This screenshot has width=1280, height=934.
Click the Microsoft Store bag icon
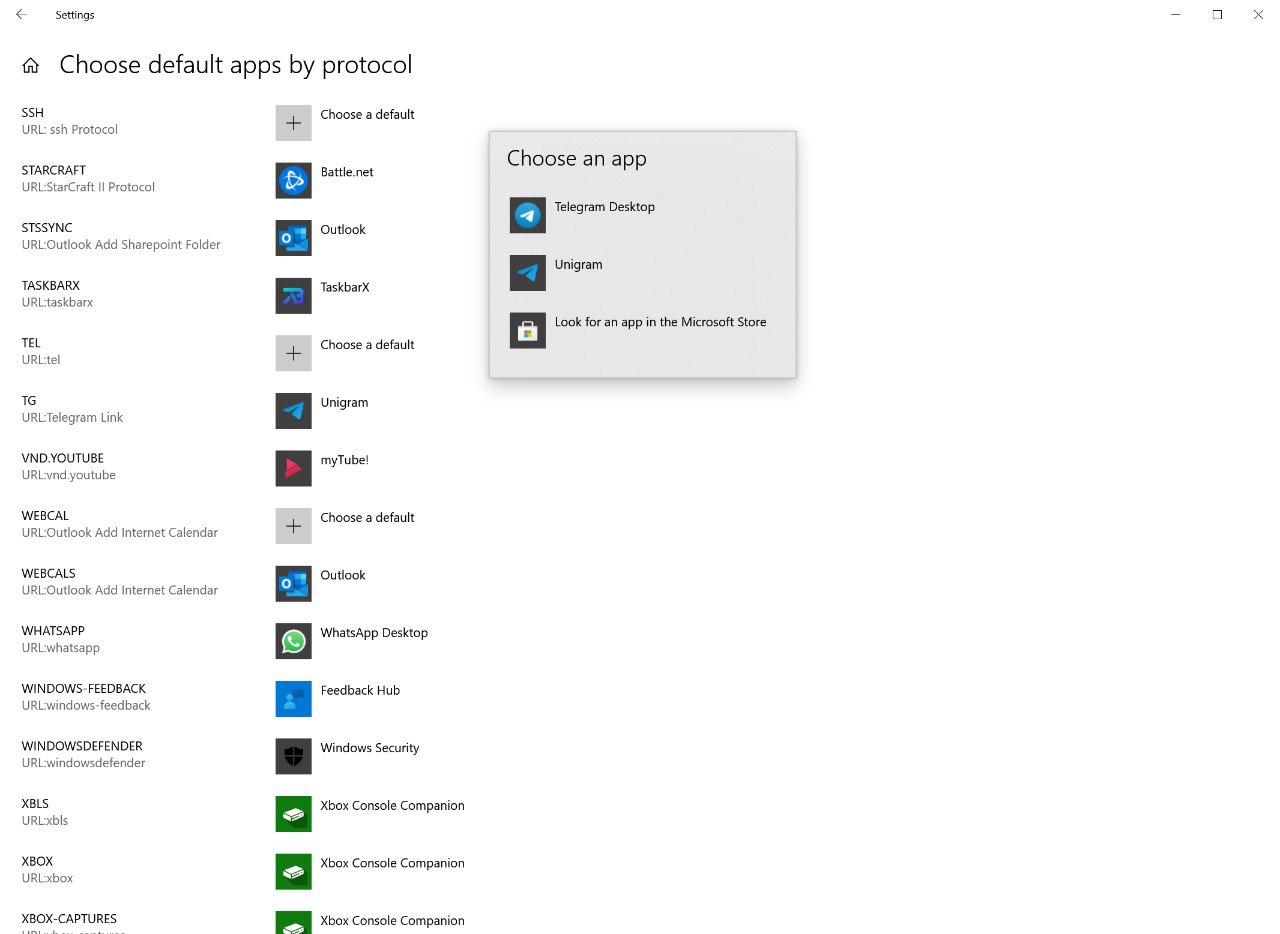click(x=527, y=330)
